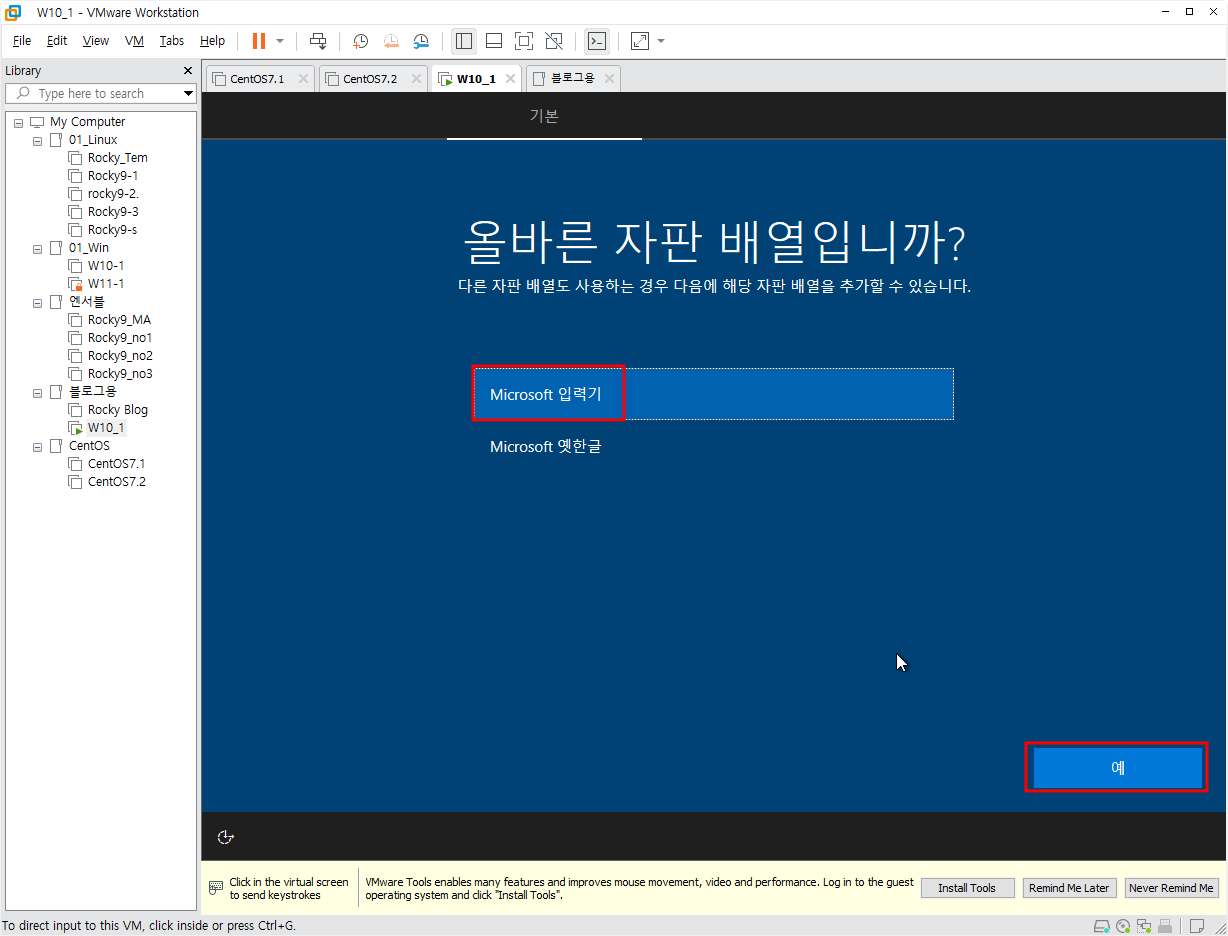Screen dimensions: 1228x936
Task: Open the snapshot manager
Action: [x=421, y=41]
